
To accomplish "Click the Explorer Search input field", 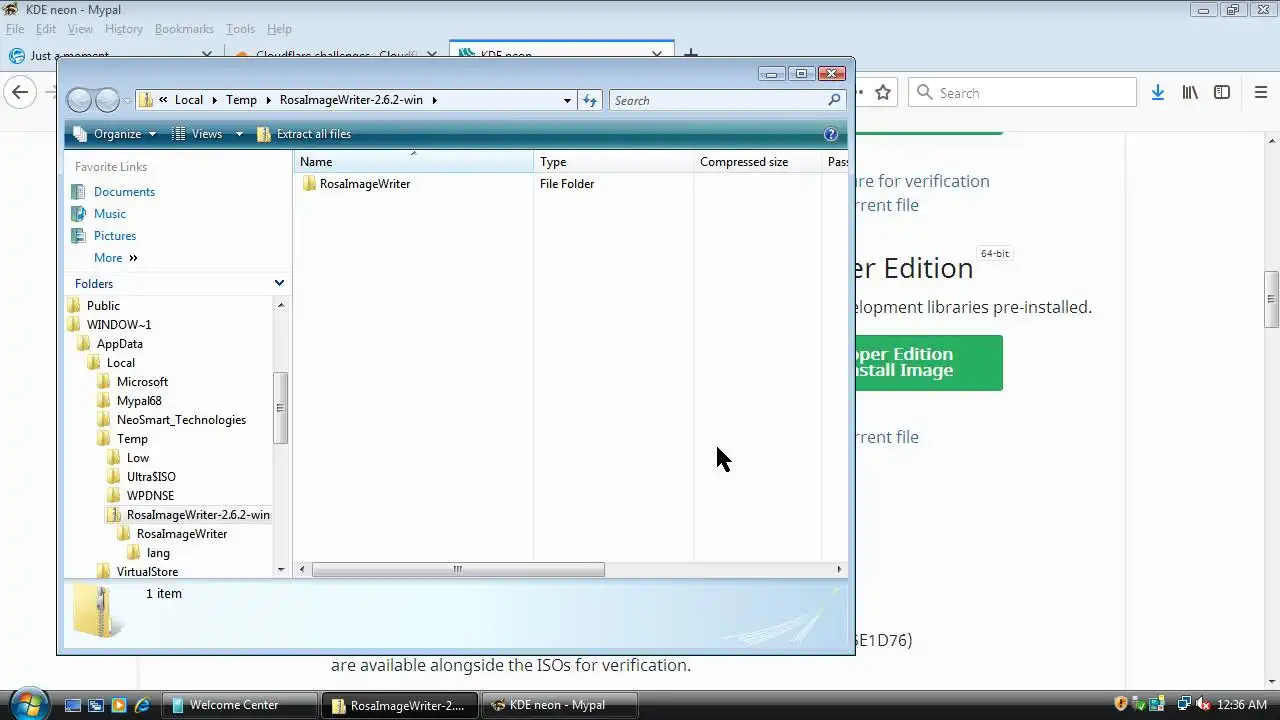I will pyautogui.click(x=717, y=100).
